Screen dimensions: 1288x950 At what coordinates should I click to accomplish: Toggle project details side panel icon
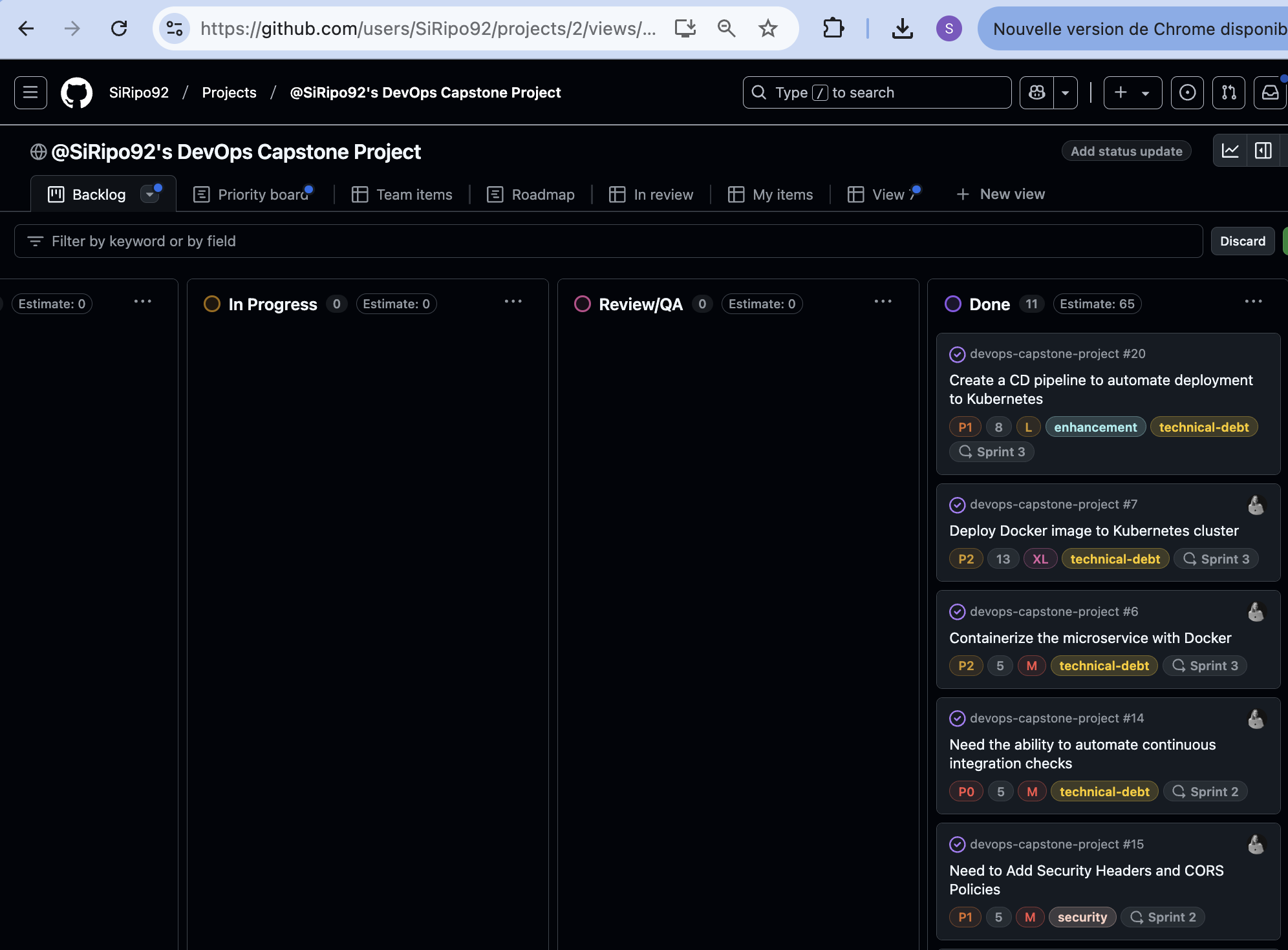1263,151
